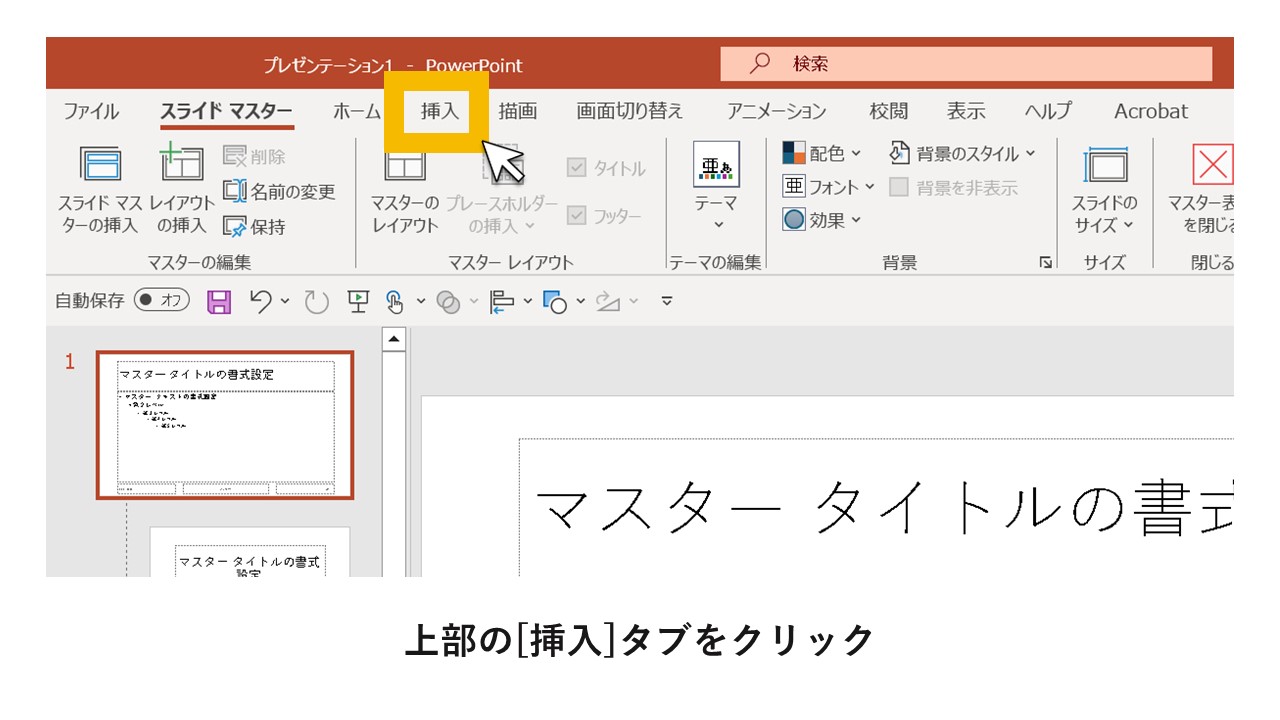Open the アニメーション tab
This screenshot has width=1280, height=720.
pyautogui.click(x=776, y=111)
